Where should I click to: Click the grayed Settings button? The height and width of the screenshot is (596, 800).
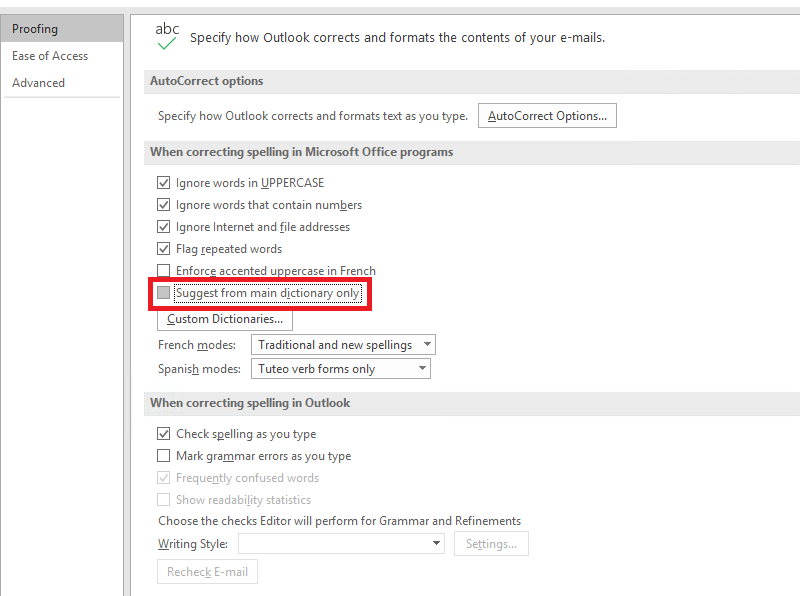click(491, 543)
